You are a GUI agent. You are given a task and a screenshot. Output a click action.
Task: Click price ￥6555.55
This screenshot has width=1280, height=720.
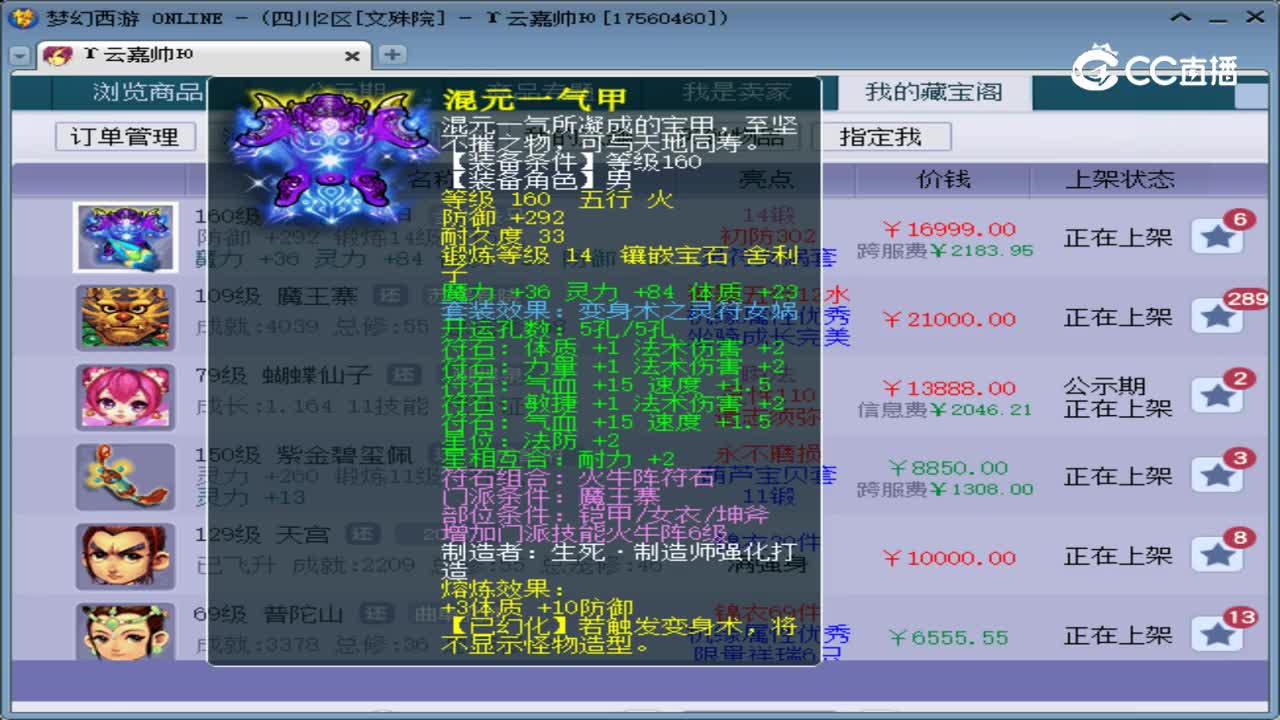[x=949, y=637]
